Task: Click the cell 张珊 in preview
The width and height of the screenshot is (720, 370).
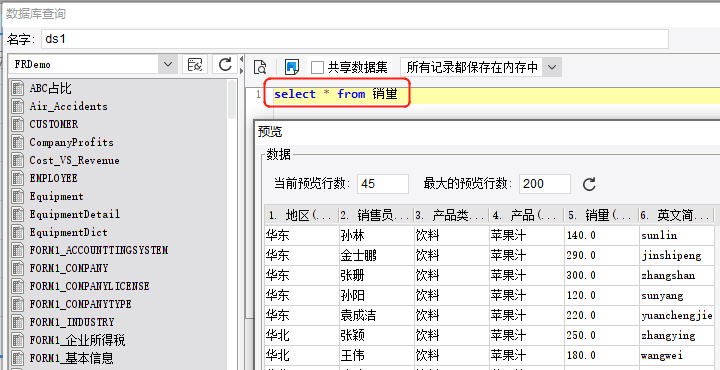Action: click(x=377, y=275)
